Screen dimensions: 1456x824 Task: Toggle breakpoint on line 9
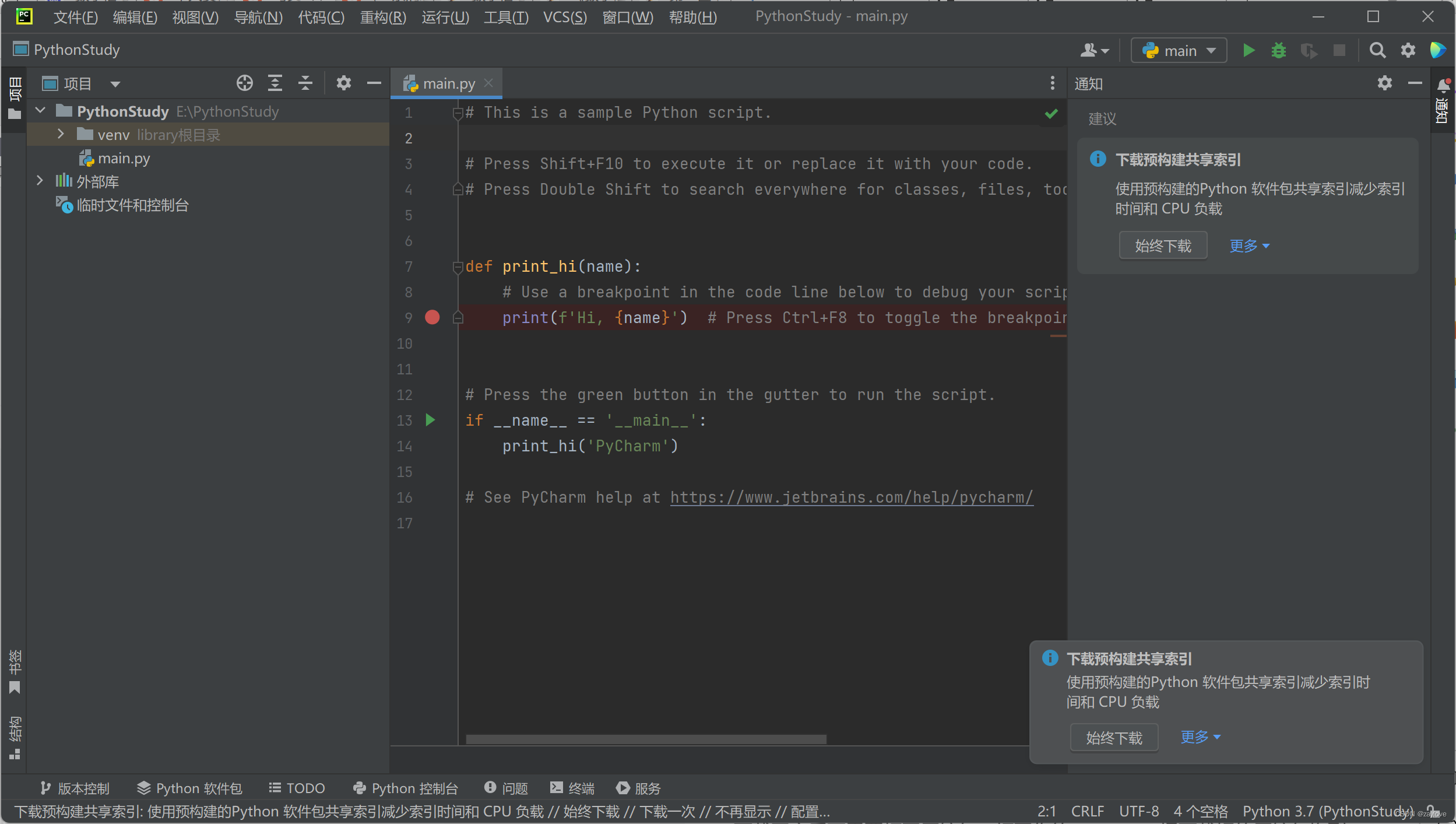tap(432, 317)
